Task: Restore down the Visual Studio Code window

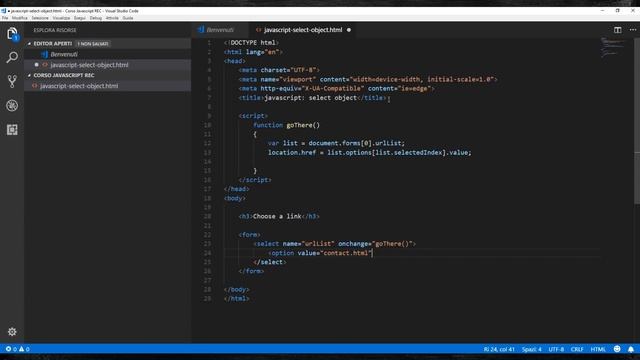Action: 618,11
